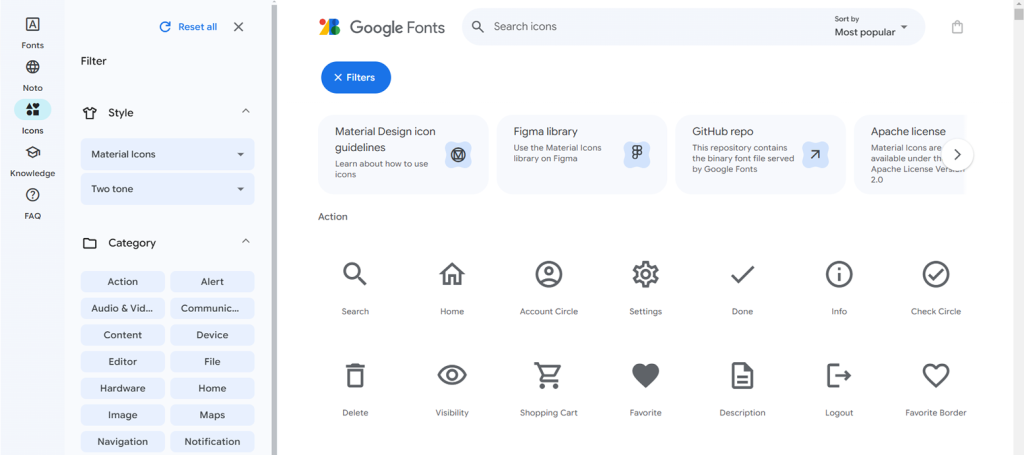Switch to Noto in sidebar

point(33,76)
